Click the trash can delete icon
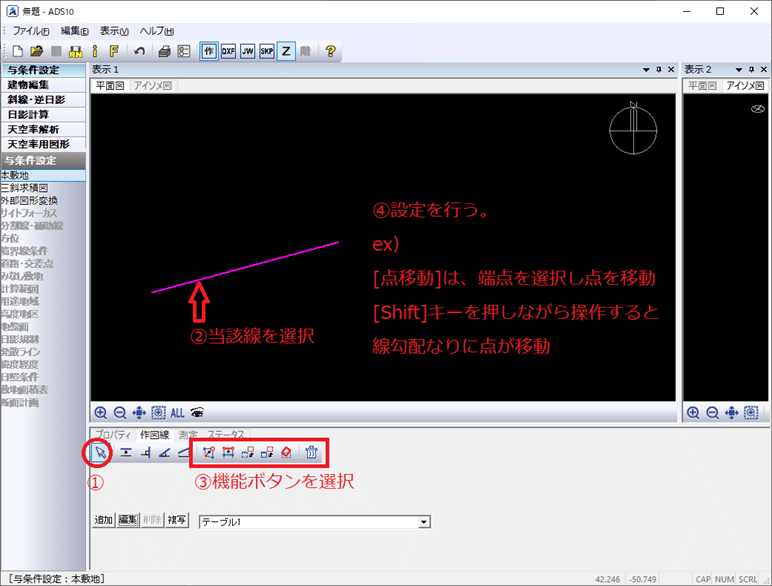 coord(311,453)
